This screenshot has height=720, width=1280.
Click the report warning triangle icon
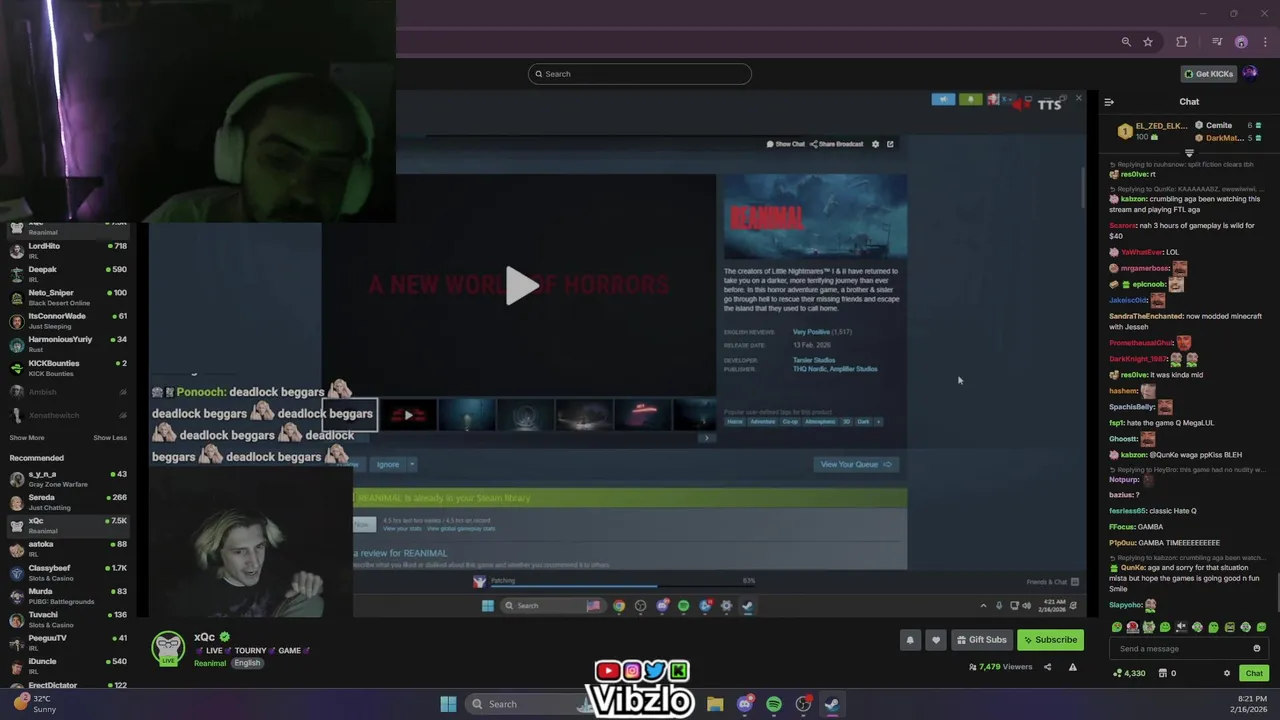(1073, 667)
